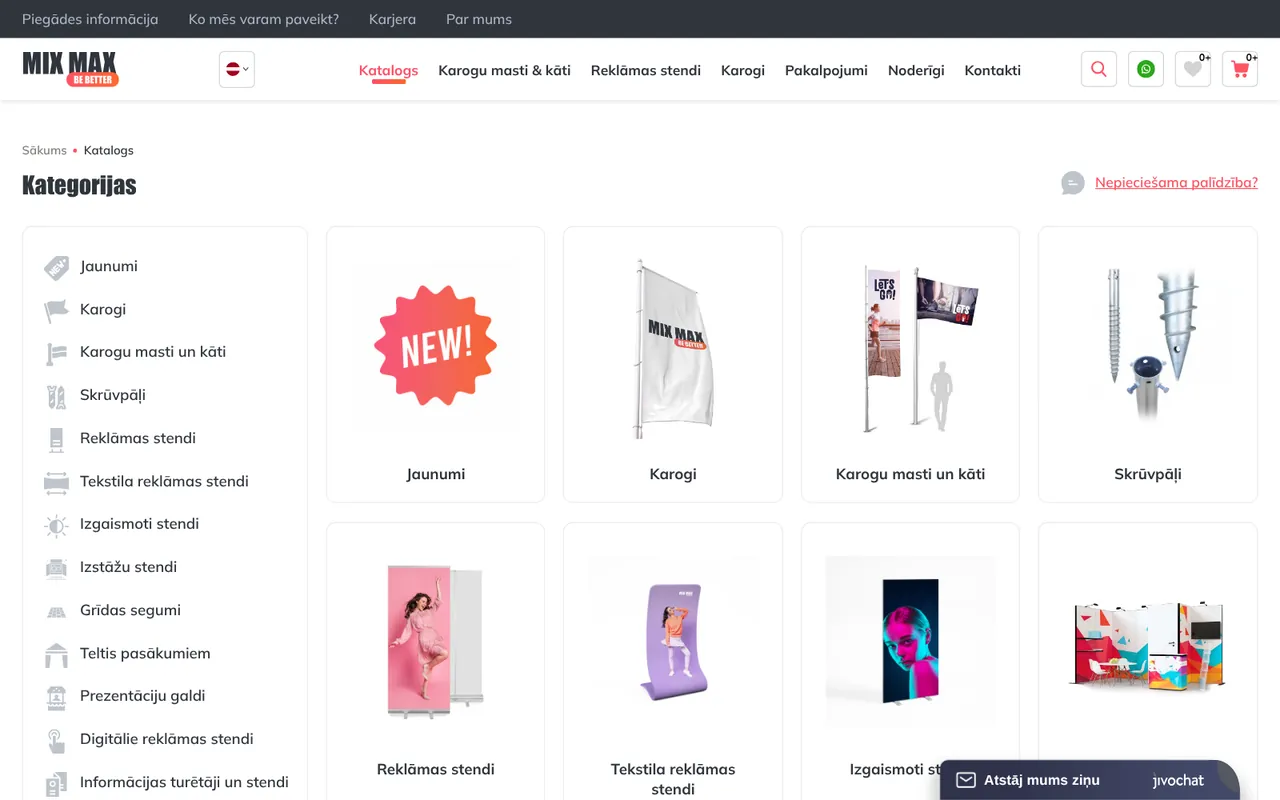Image resolution: width=1280 pixels, height=800 pixels.
Task: Click the green WhatsApp icon
Action: click(1146, 69)
